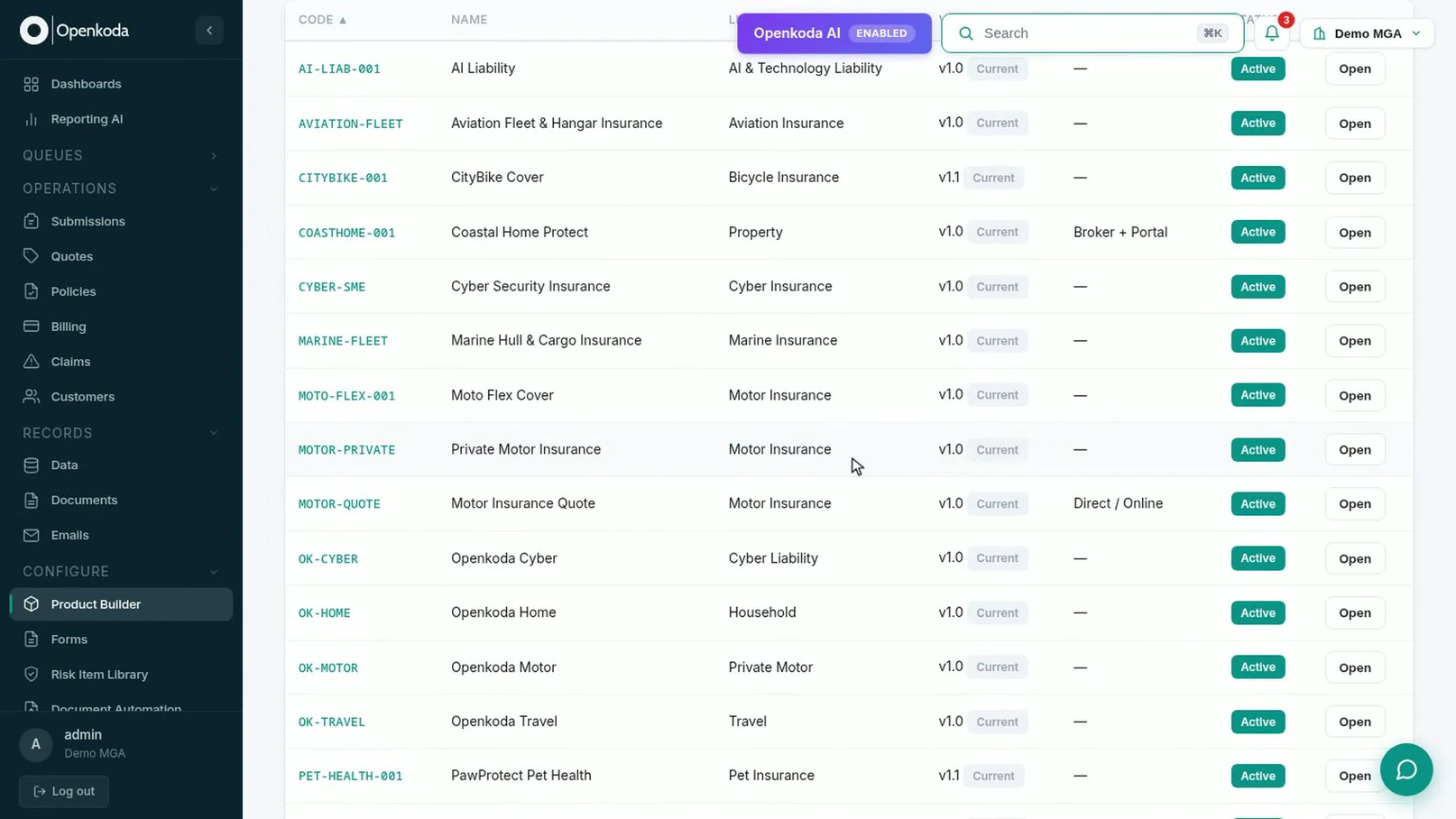Focus the Search input field
The width and height of the screenshot is (1456, 819).
[1092, 33]
